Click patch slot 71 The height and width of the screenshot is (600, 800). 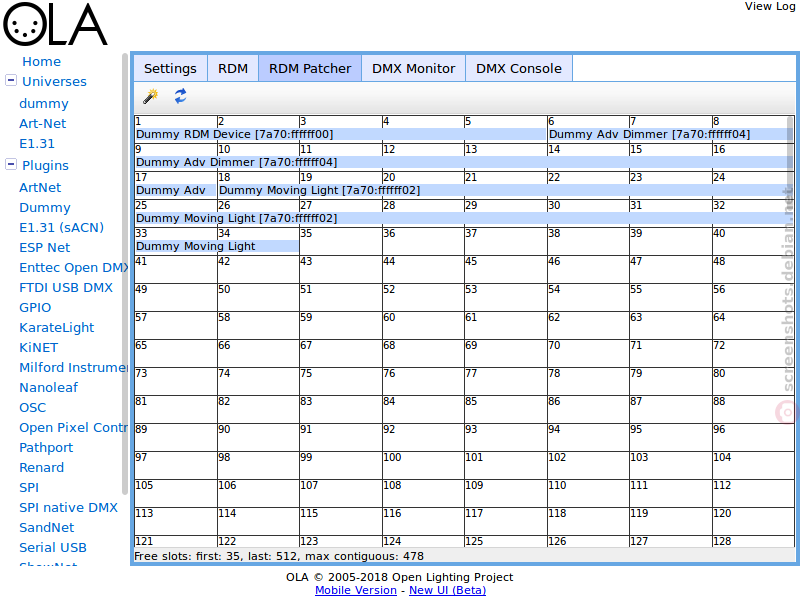[x=671, y=353]
